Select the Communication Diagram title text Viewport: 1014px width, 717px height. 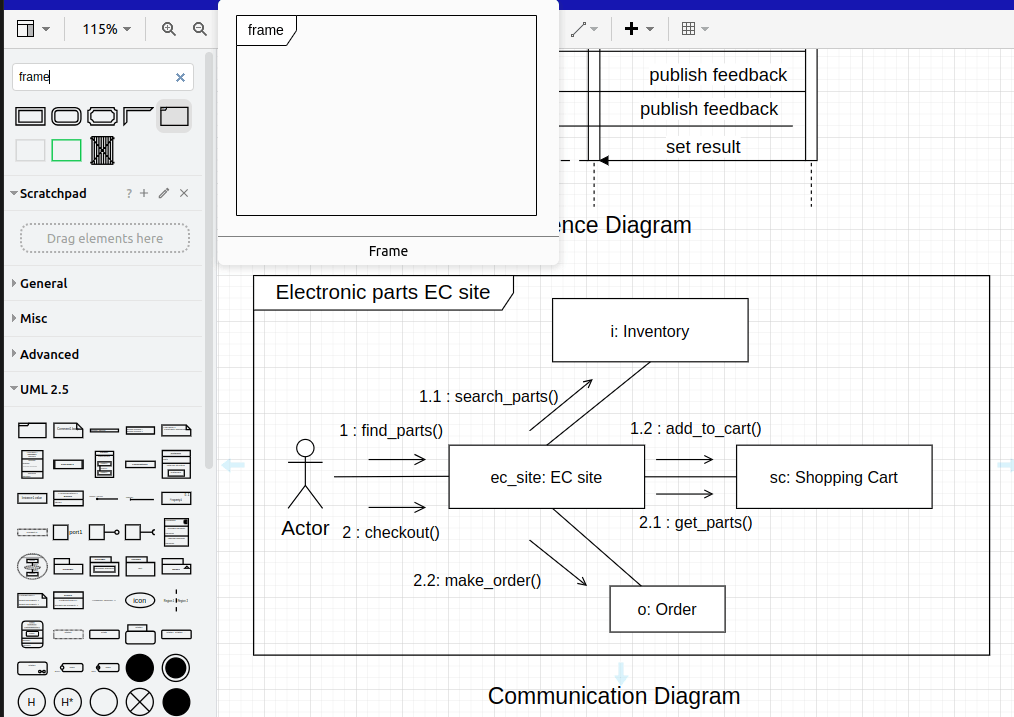614,696
